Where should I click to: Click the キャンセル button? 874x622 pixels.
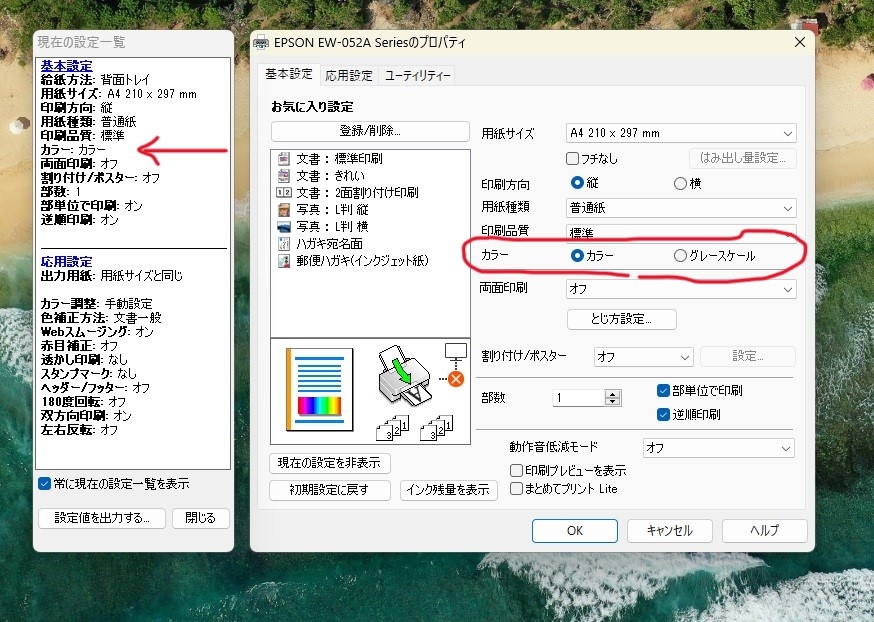tap(669, 531)
